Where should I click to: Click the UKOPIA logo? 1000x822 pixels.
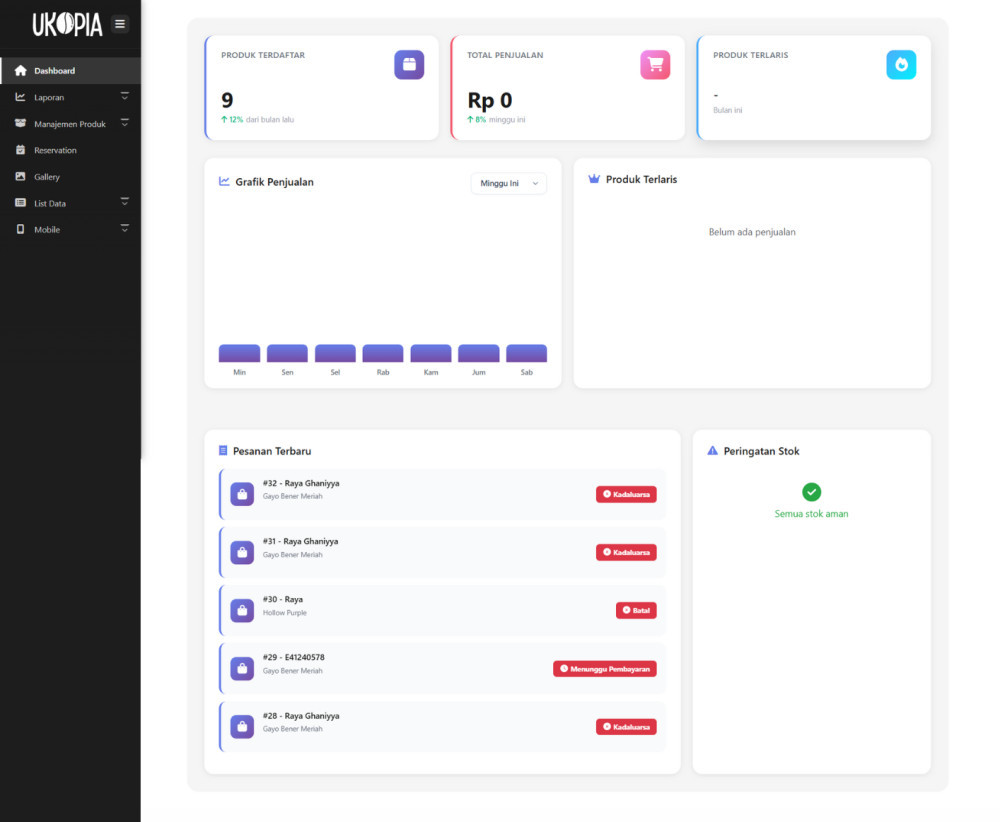point(67,24)
